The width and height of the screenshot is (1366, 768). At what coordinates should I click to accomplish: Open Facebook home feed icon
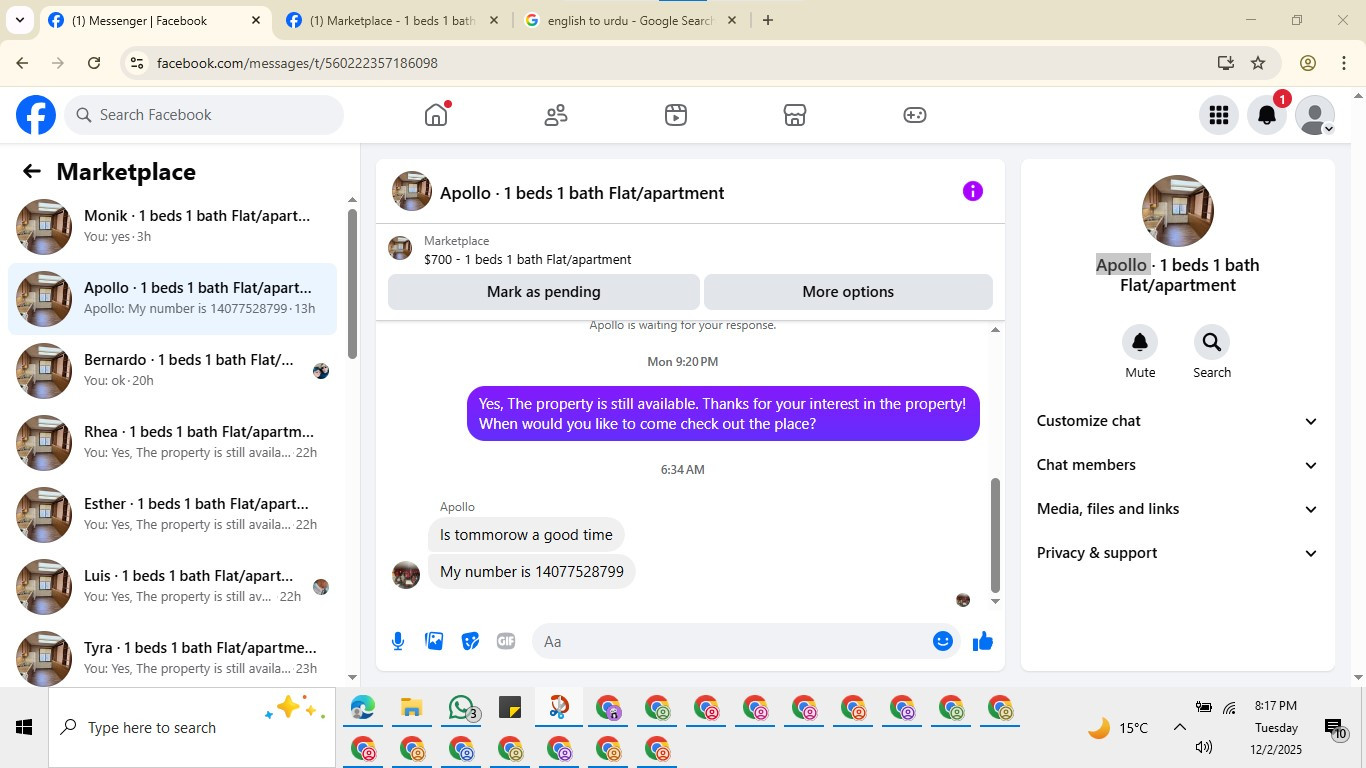click(x=436, y=115)
